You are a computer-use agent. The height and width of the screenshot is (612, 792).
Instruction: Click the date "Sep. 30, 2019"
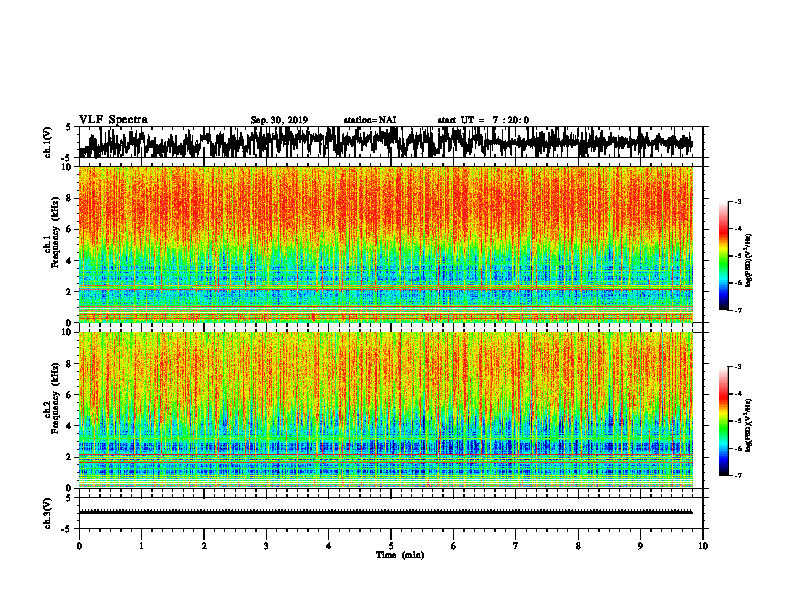pyautogui.click(x=279, y=120)
